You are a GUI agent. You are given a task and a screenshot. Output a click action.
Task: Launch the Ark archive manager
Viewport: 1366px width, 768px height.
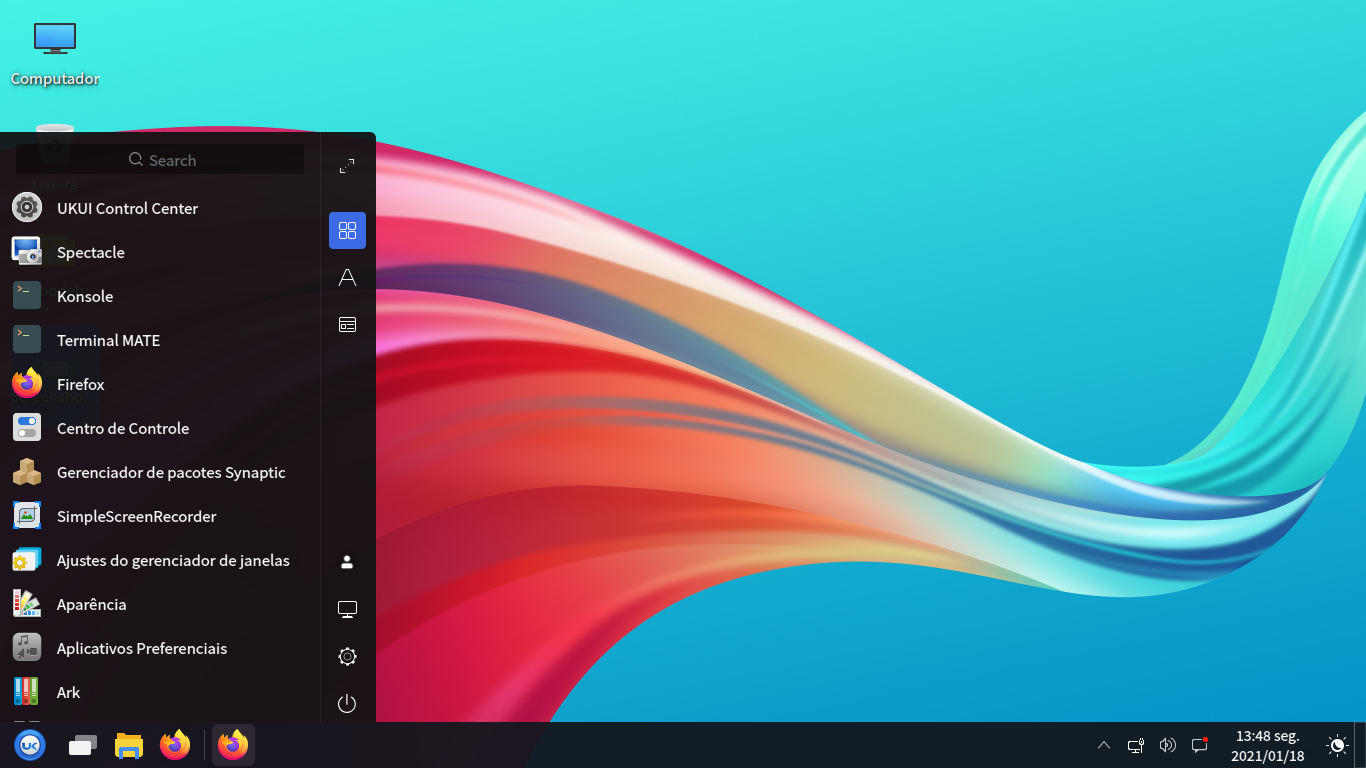[66, 692]
